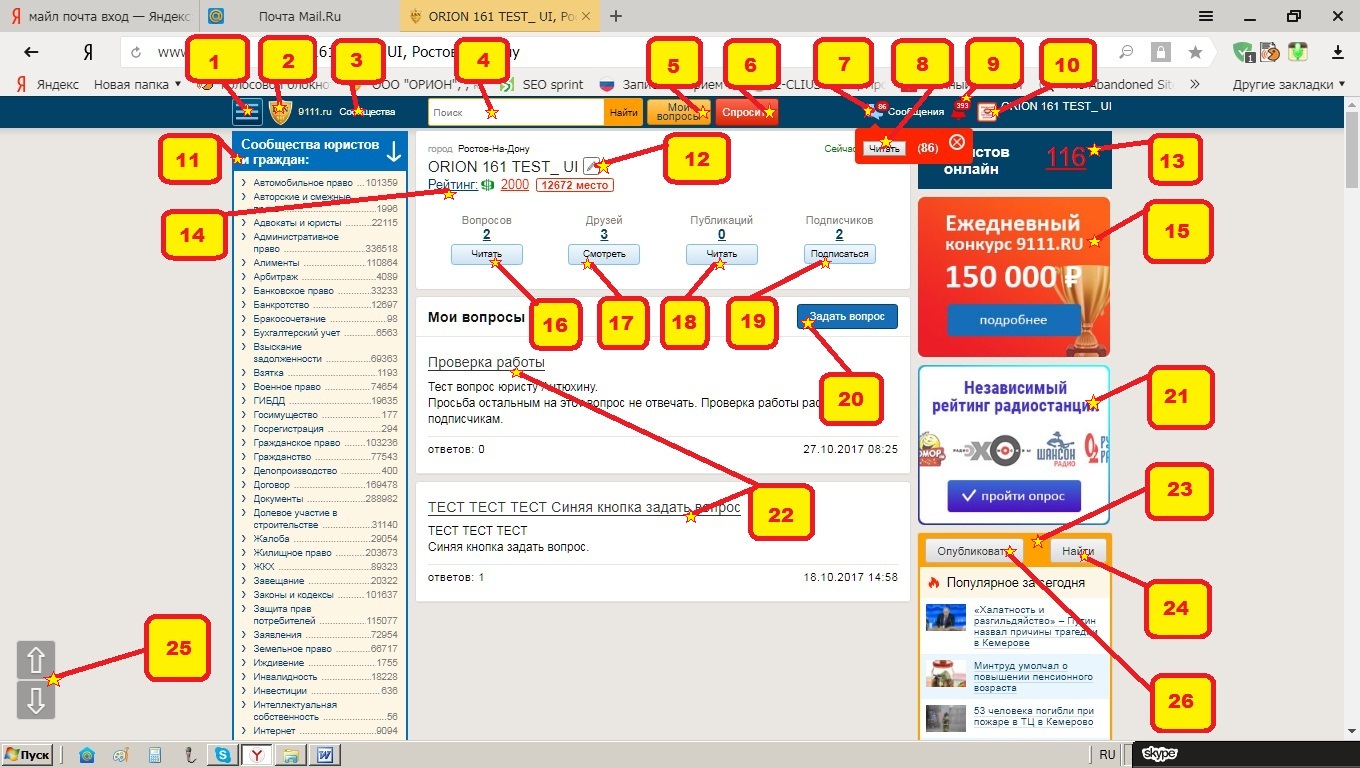Expand the Сообщества юристов и граждан arrow
The height and width of the screenshot is (768, 1360).
coord(394,152)
